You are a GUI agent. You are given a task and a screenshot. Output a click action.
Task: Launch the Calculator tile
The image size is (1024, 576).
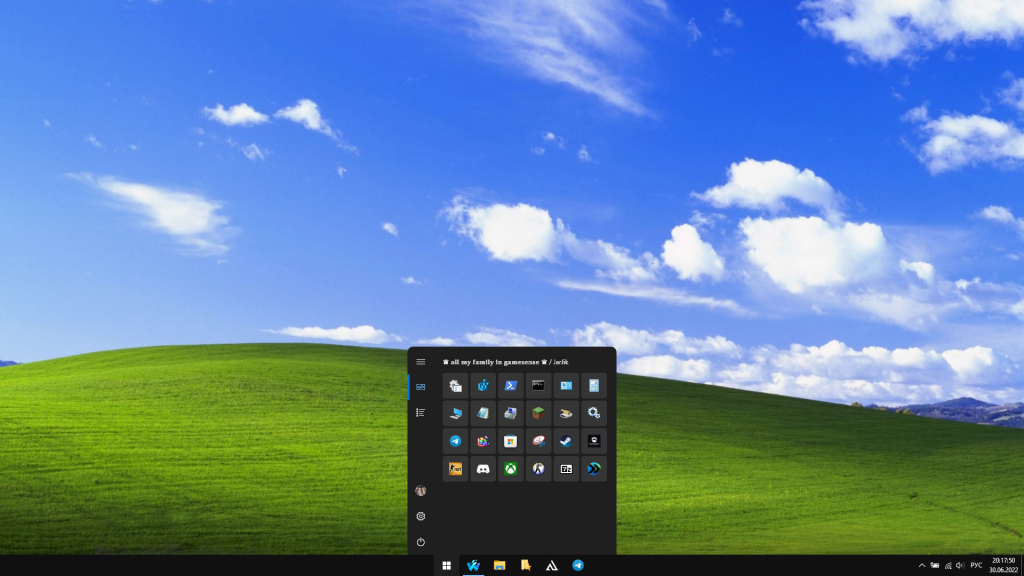click(594, 386)
